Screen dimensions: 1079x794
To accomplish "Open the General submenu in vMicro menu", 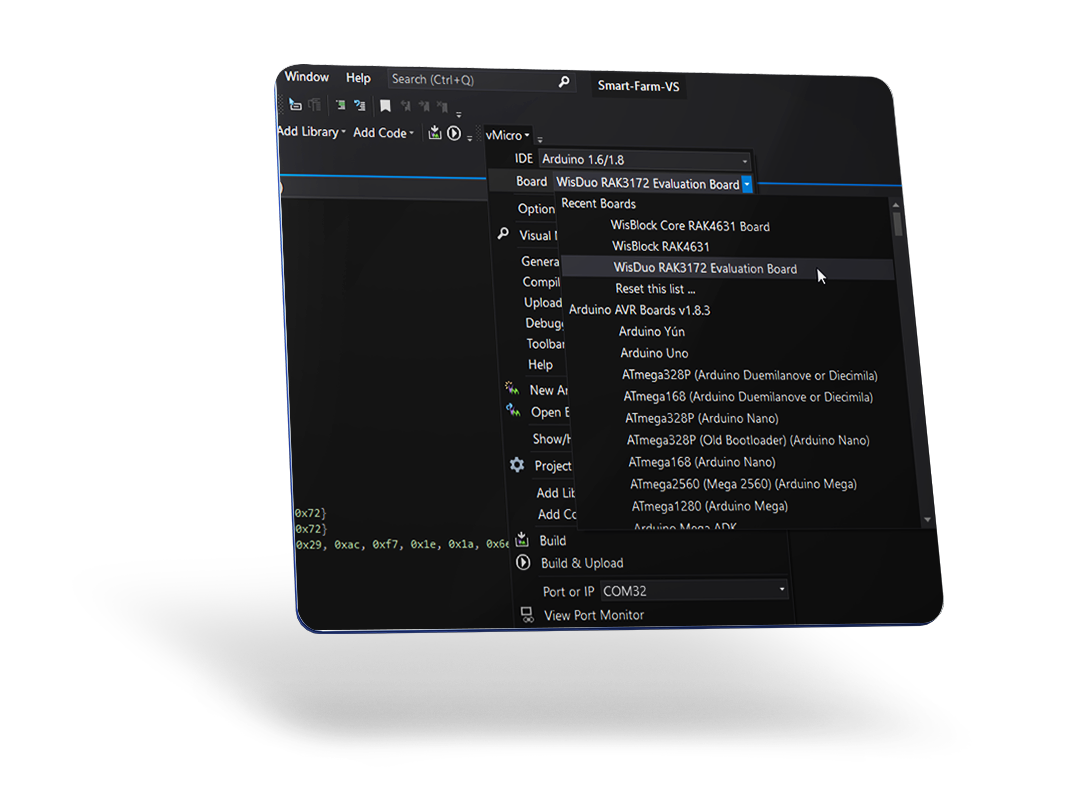I will (540, 261).
